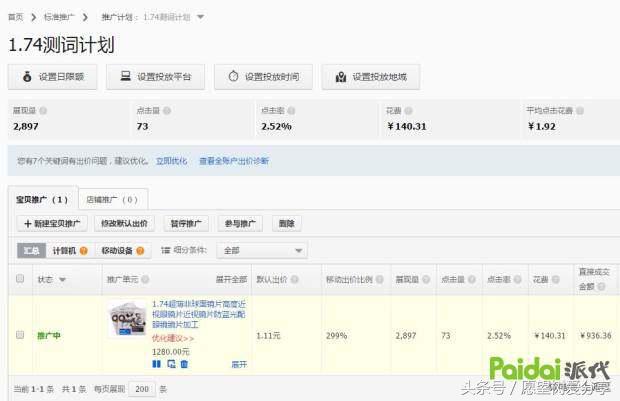Click the 299% mobile bid ratio value
This screenshot has height=401, width=620.
[336, 336]
